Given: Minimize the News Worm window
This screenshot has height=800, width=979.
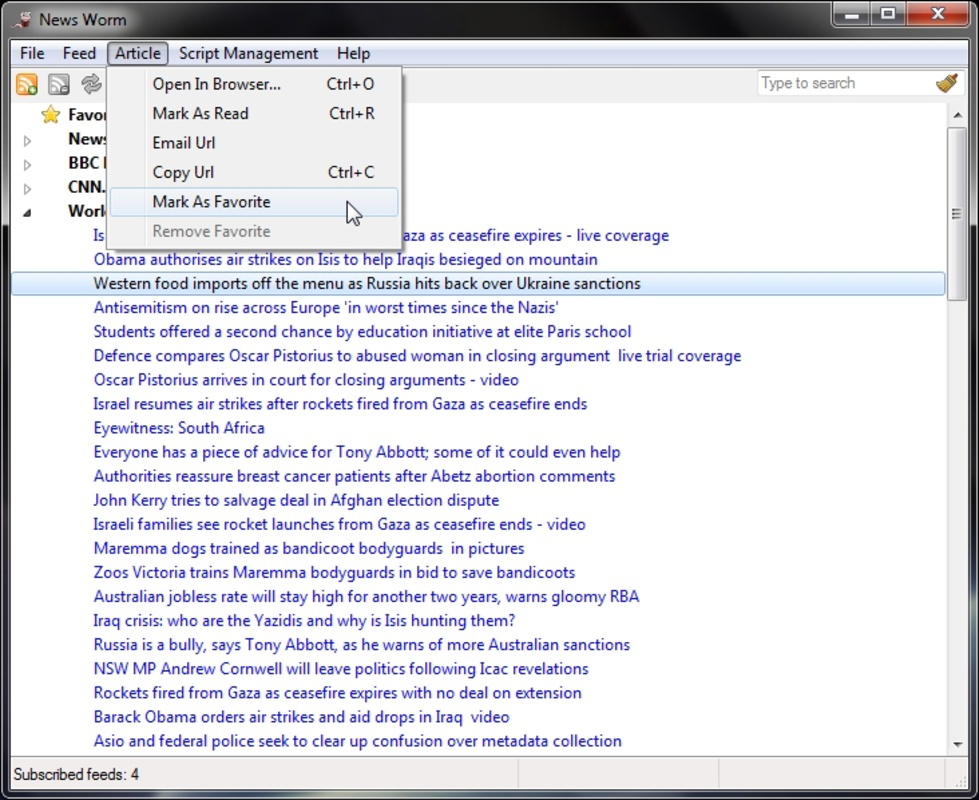Looking at the screenshot, I should pyautogui.click(x=852, y=14).
